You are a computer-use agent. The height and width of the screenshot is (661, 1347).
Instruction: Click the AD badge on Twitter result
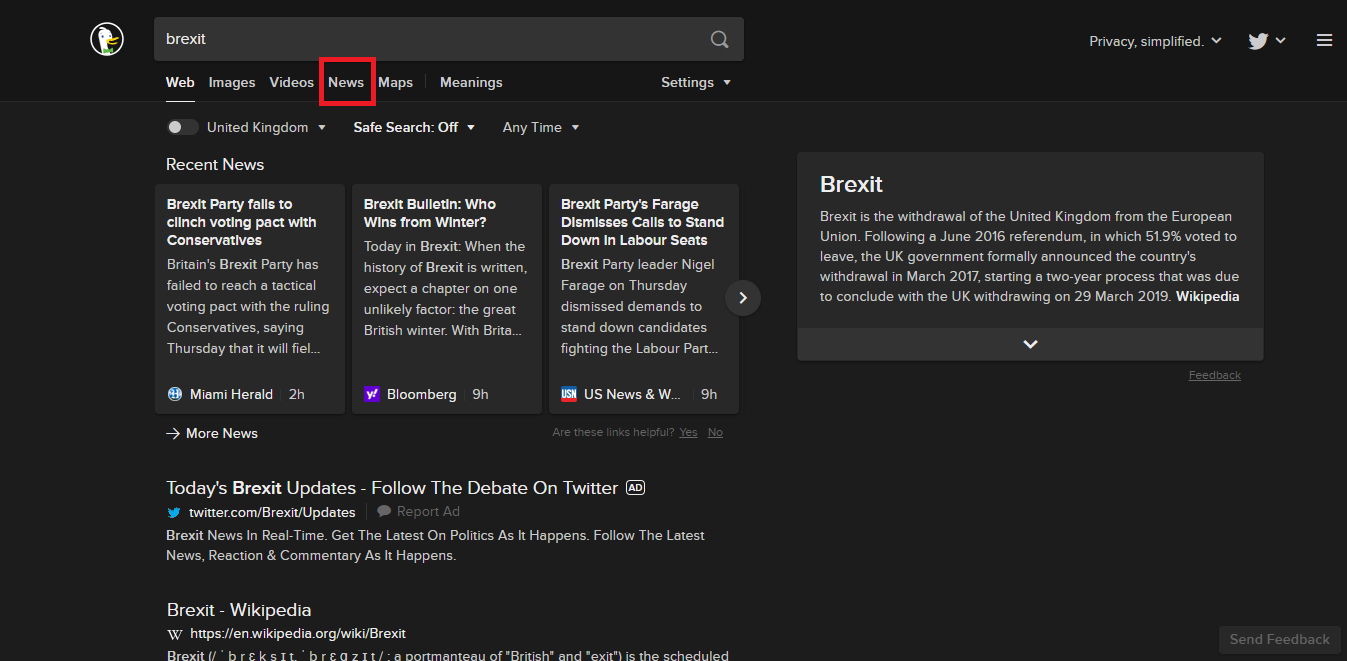click(635, 488)
